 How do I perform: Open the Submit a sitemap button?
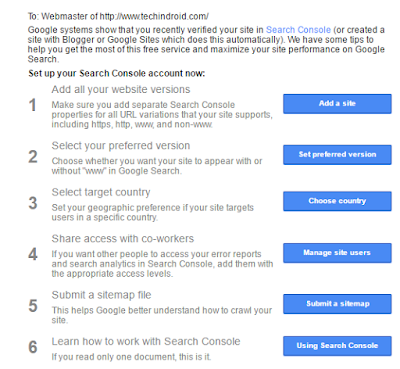pos(337,304)
